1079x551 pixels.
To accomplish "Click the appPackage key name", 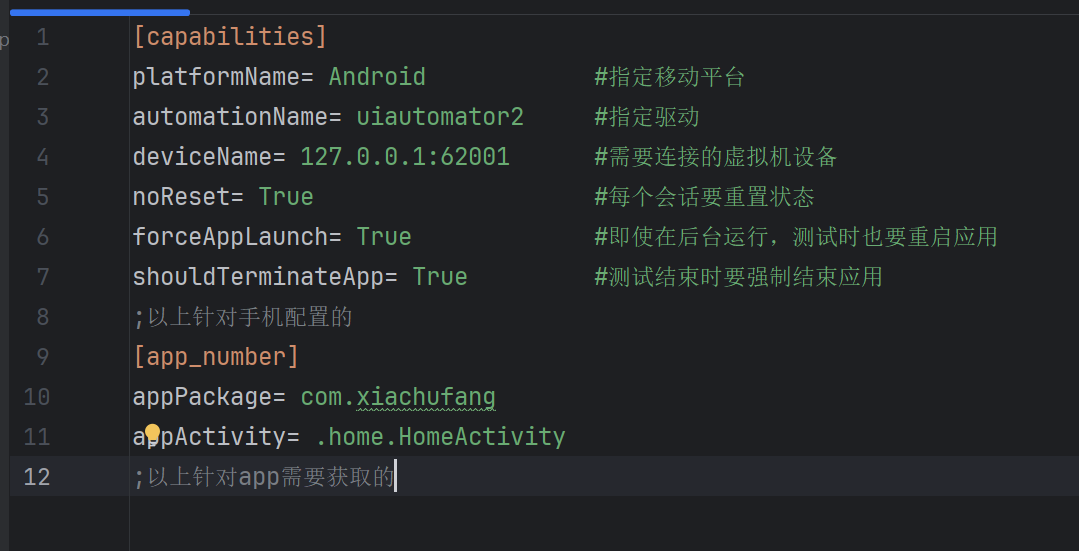I will click(202, 397).
